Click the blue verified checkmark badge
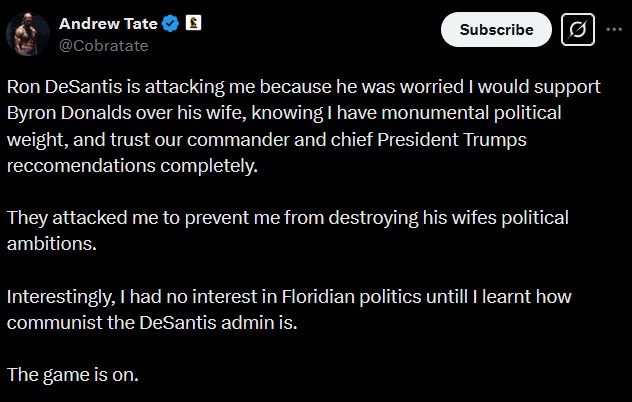Viewport: 632px width, 402px height. pyautogui.click(x=170, y=24)
